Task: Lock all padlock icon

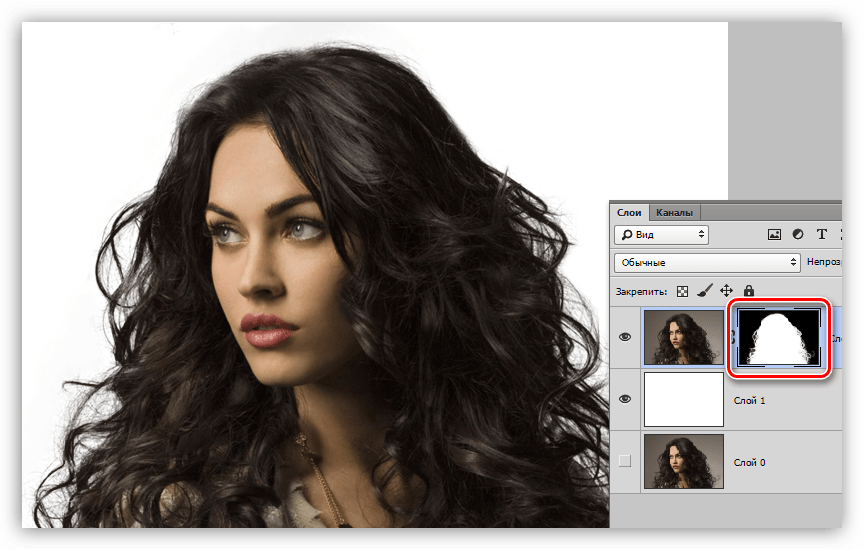Action: 749,291
